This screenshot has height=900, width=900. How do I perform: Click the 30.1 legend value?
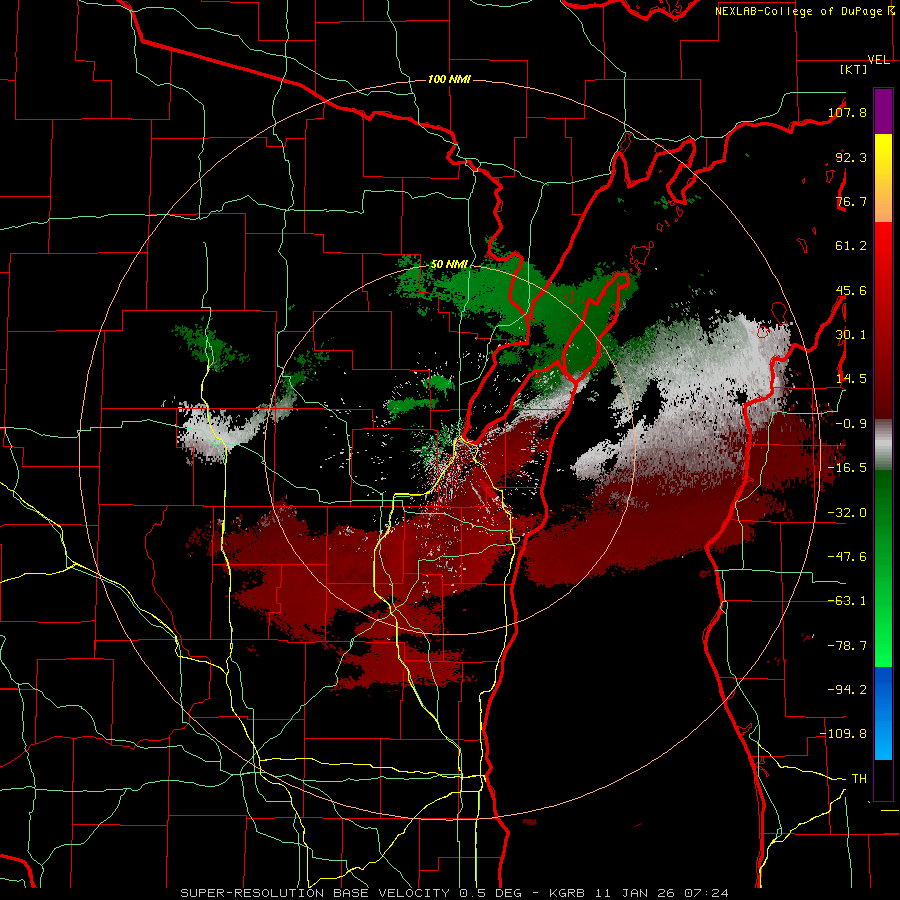(851, 335)
